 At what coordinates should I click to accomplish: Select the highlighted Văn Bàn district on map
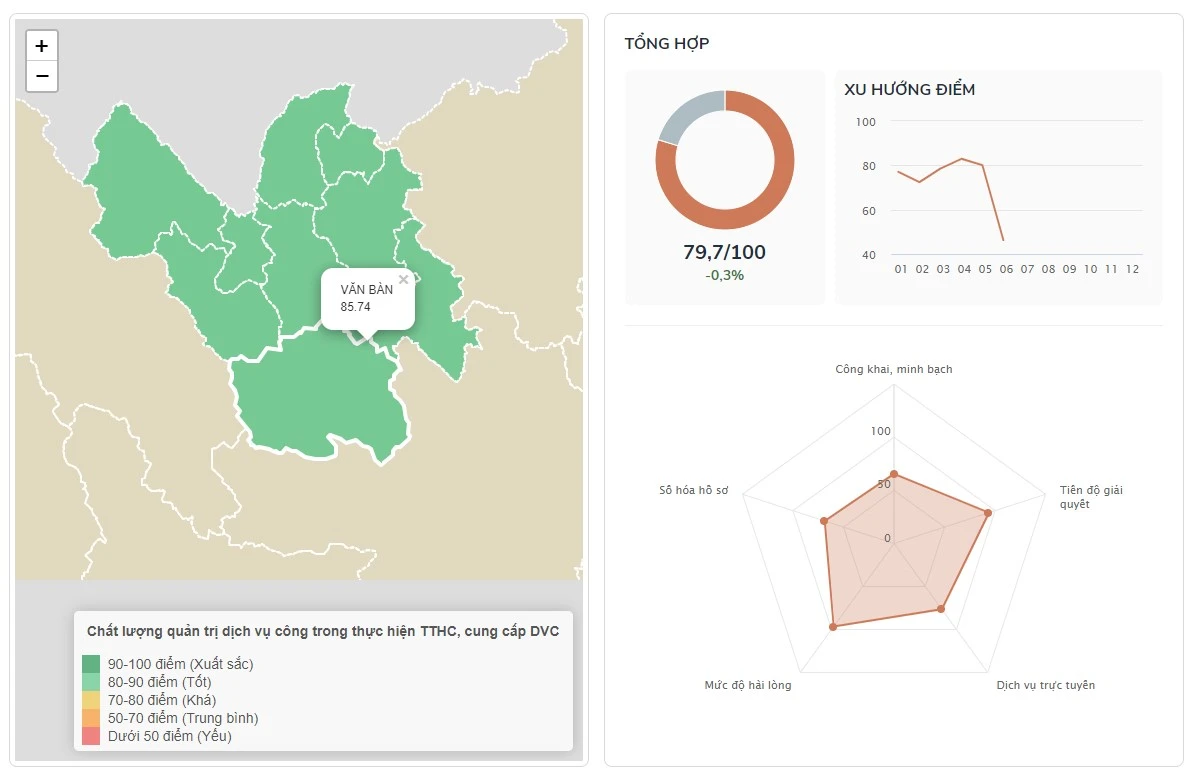[x=320, y=400]
